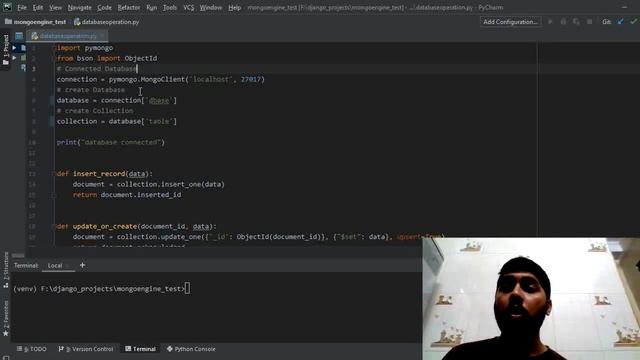
Task: Close the databaseoperation.py editor tab
Action: pyautogui.click(x=102, y=36)
